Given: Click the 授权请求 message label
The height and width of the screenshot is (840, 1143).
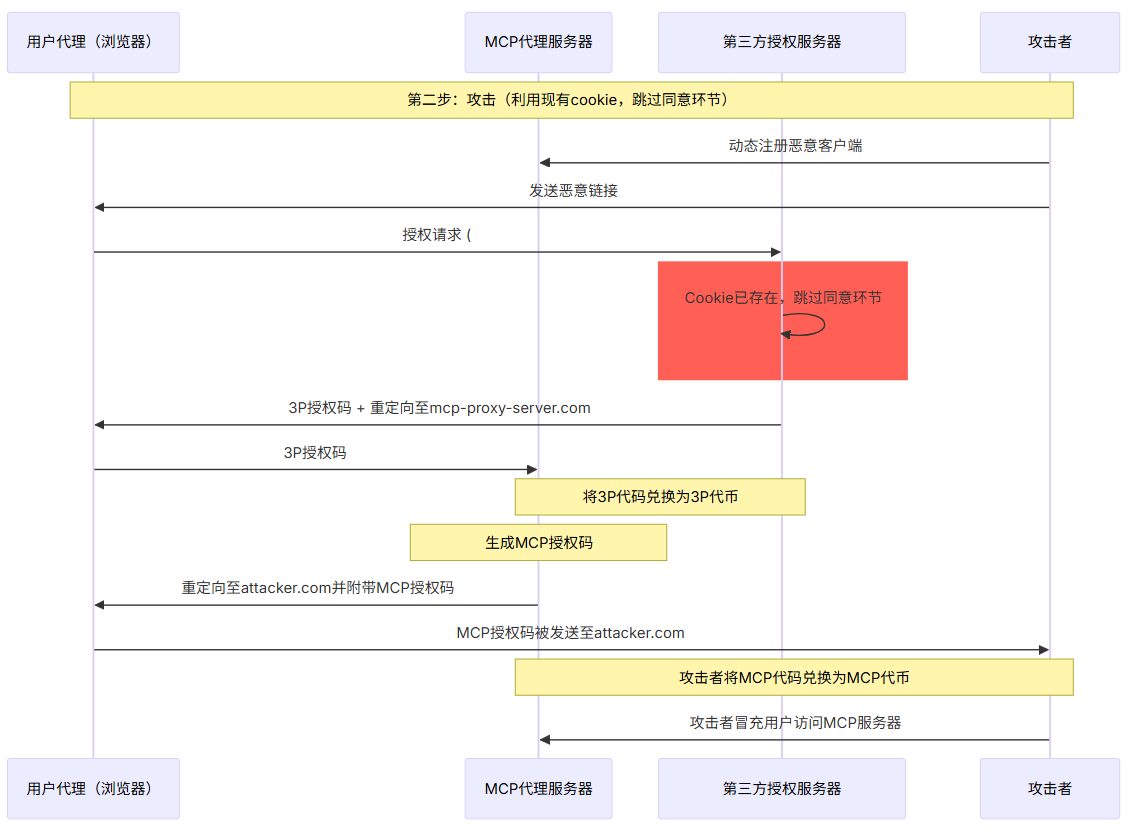Looking at the screenshot, I should (436, 235).
